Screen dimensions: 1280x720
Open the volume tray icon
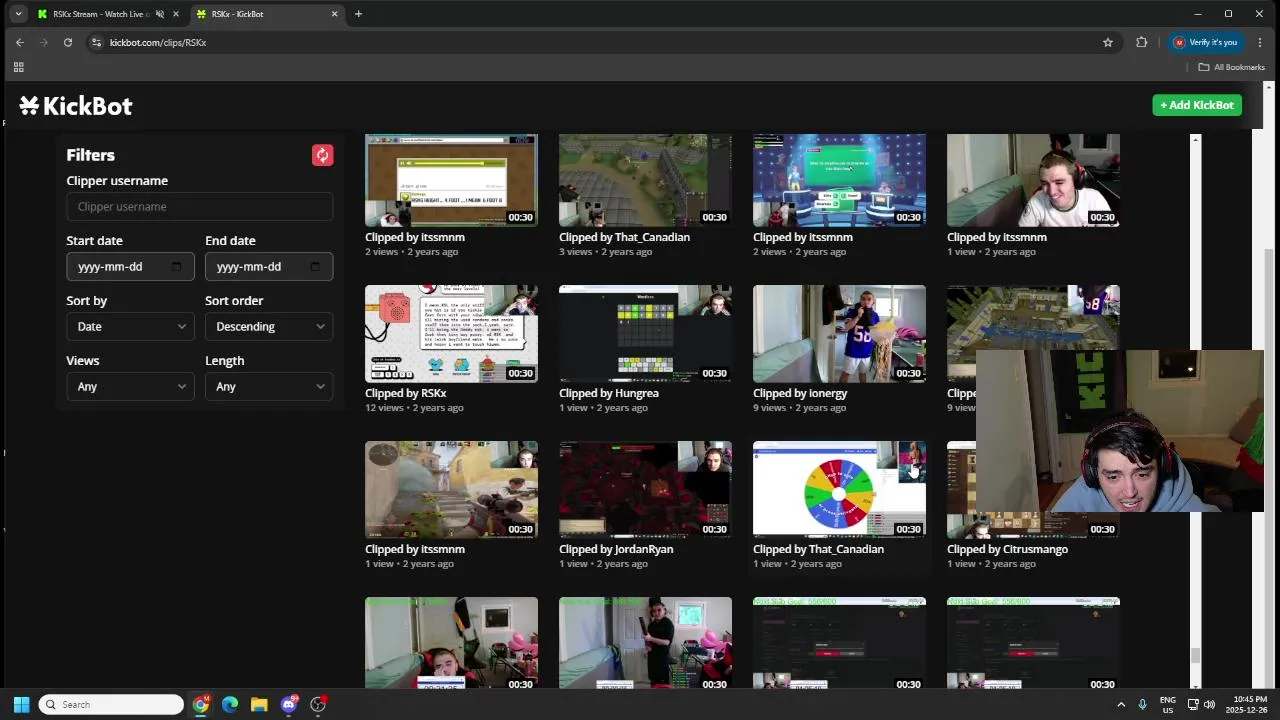coord(1209,704)
